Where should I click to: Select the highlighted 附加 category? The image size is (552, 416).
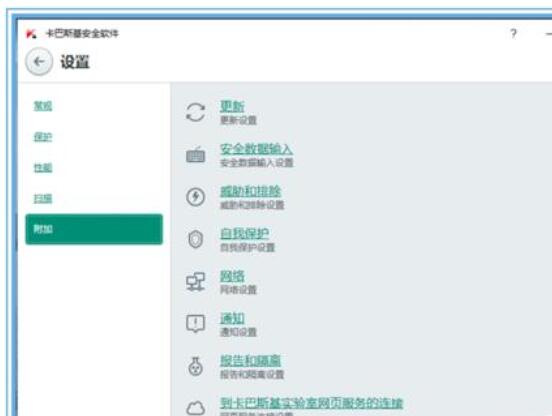94,229
